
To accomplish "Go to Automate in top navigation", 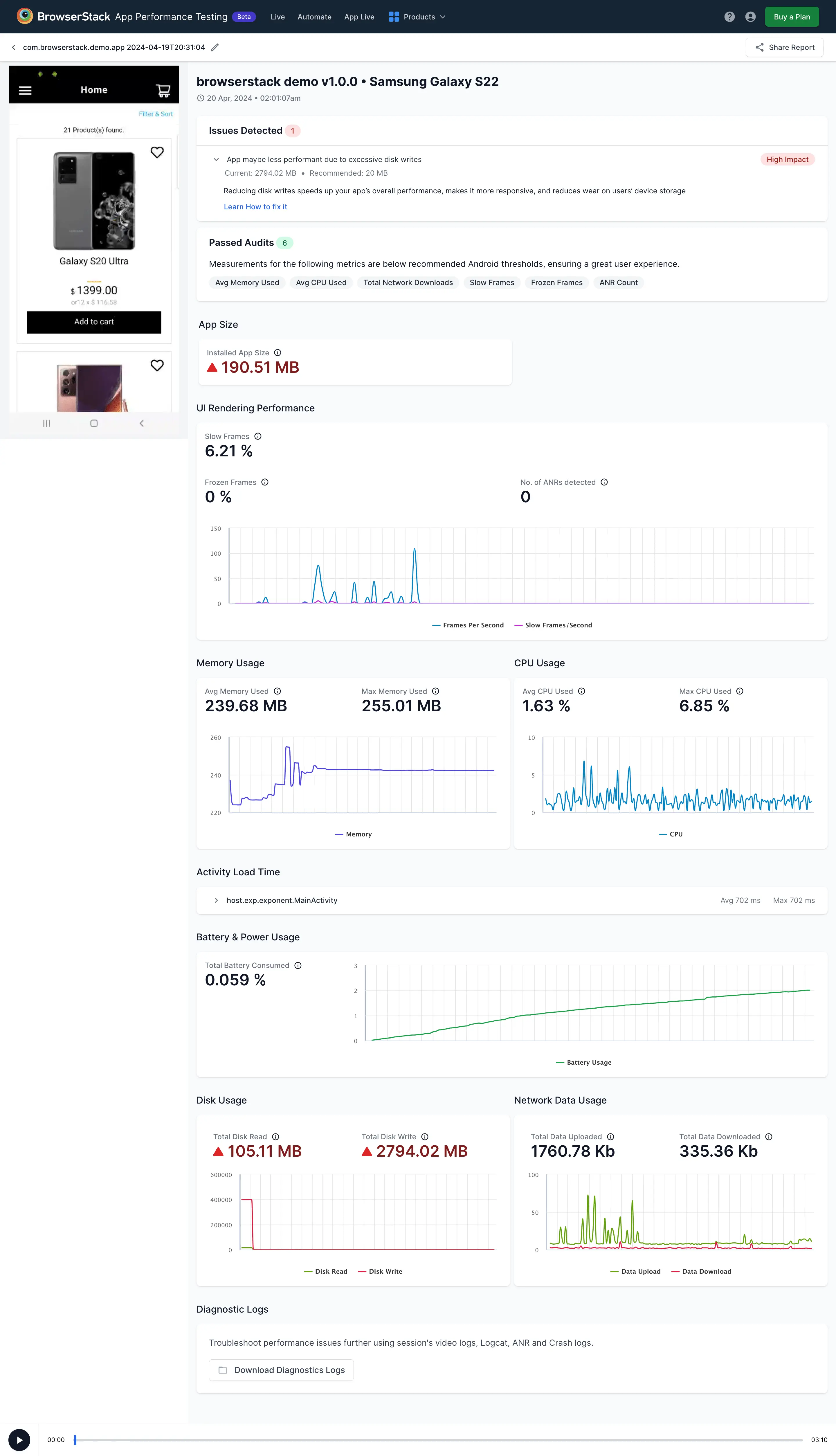I will click(x=314, y=17).
